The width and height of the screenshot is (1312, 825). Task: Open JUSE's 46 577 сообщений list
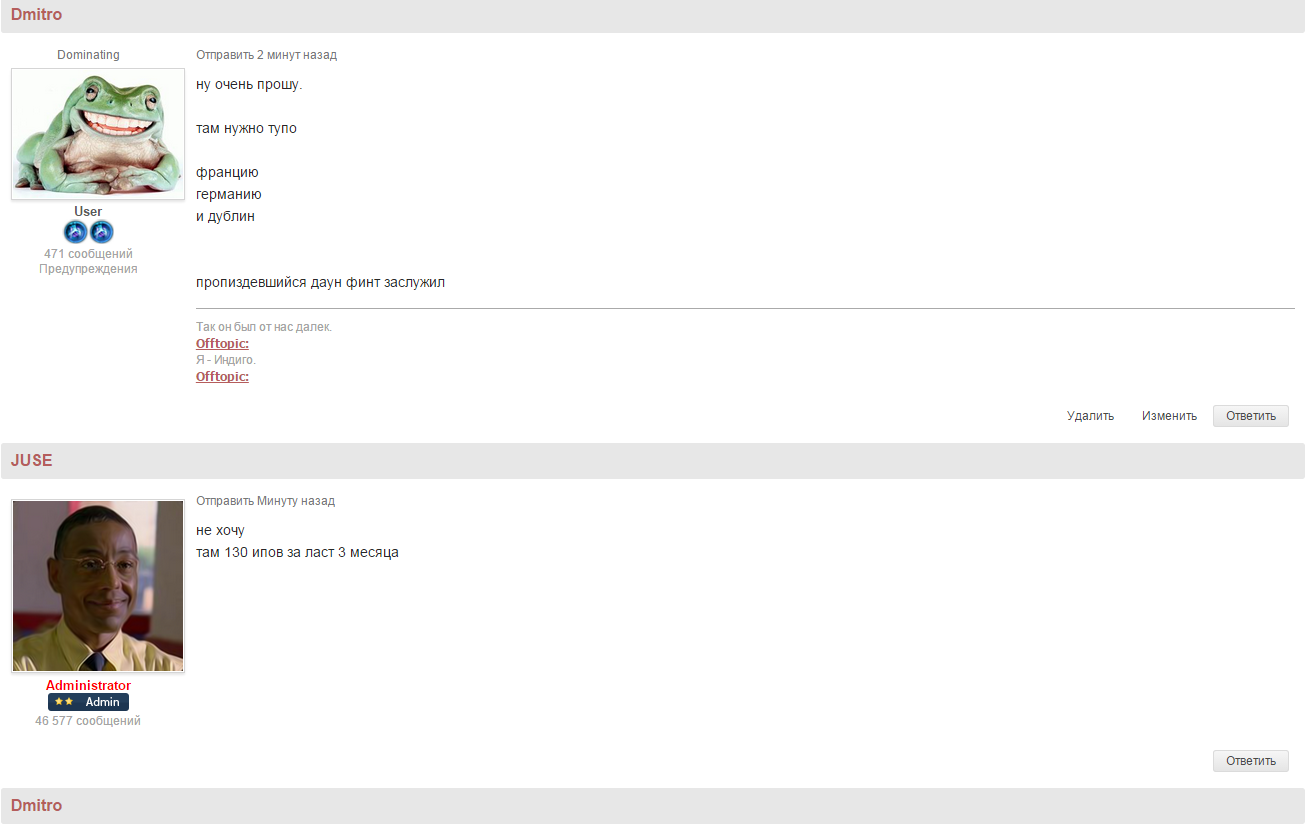point(88,721)
